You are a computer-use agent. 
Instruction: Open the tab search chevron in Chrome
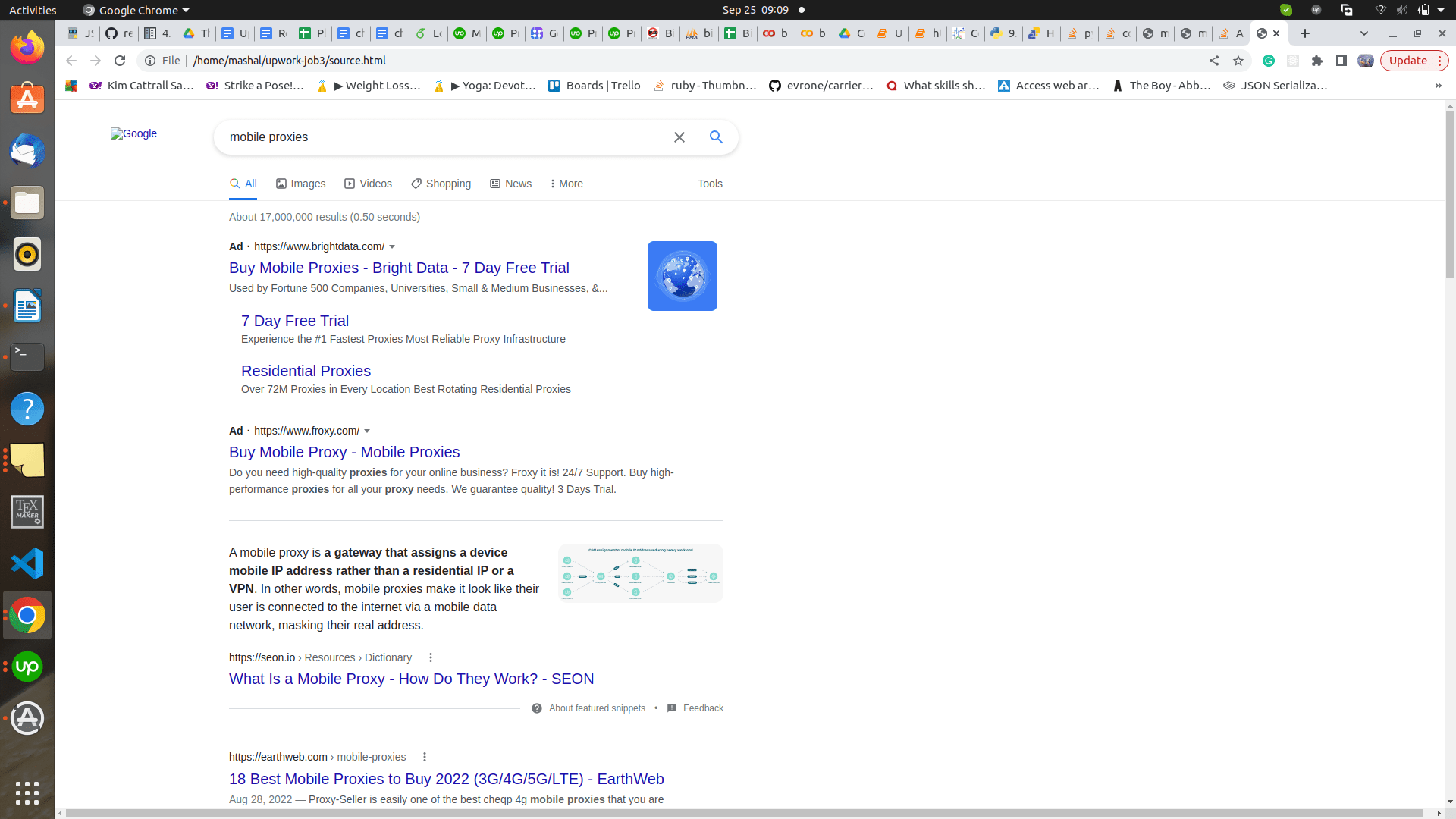coord(1364,33)
